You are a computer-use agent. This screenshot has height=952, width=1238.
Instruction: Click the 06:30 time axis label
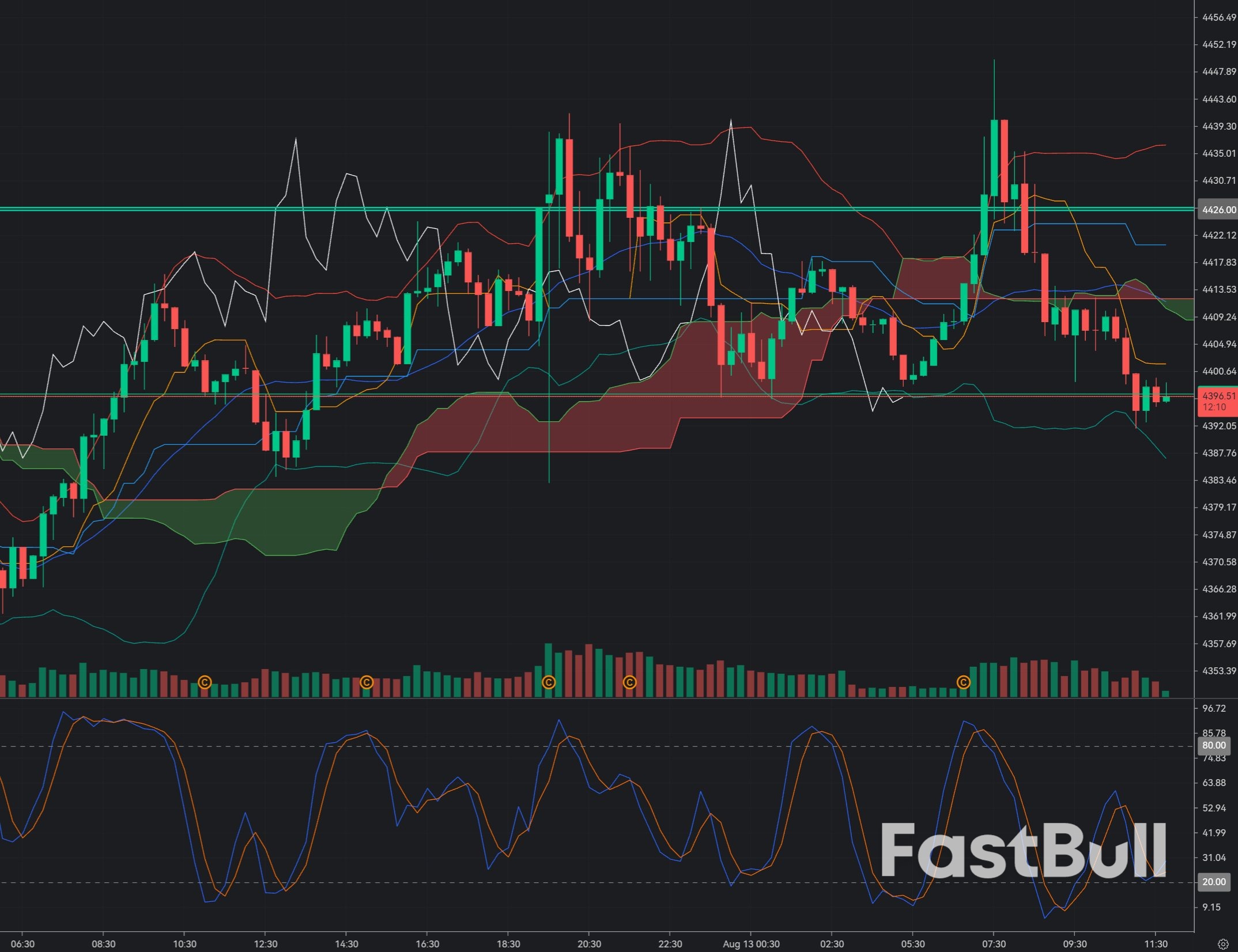(x=22, y=944)
